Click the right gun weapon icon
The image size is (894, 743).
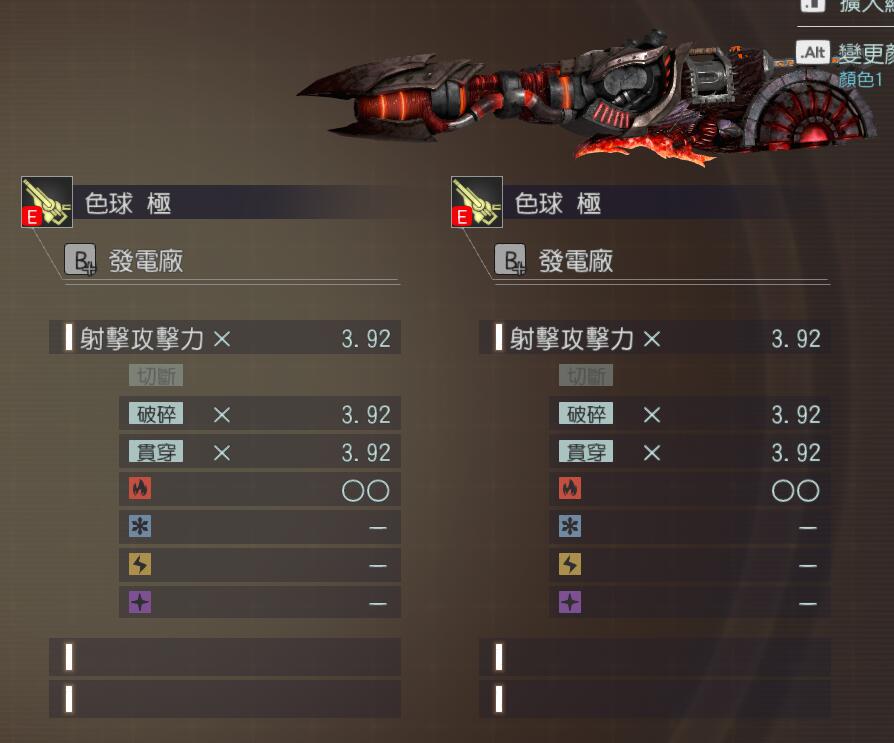[477, 202]
